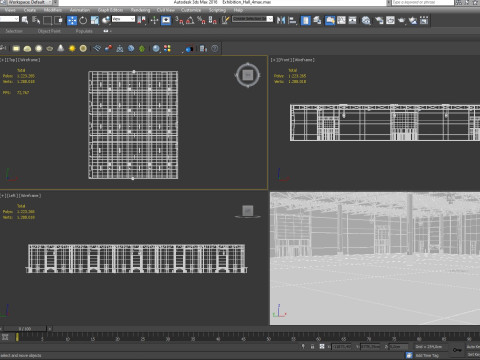Click the Auto Key button
The width and height of the screenshot is (480, 360).
click(x=473, y=347)
